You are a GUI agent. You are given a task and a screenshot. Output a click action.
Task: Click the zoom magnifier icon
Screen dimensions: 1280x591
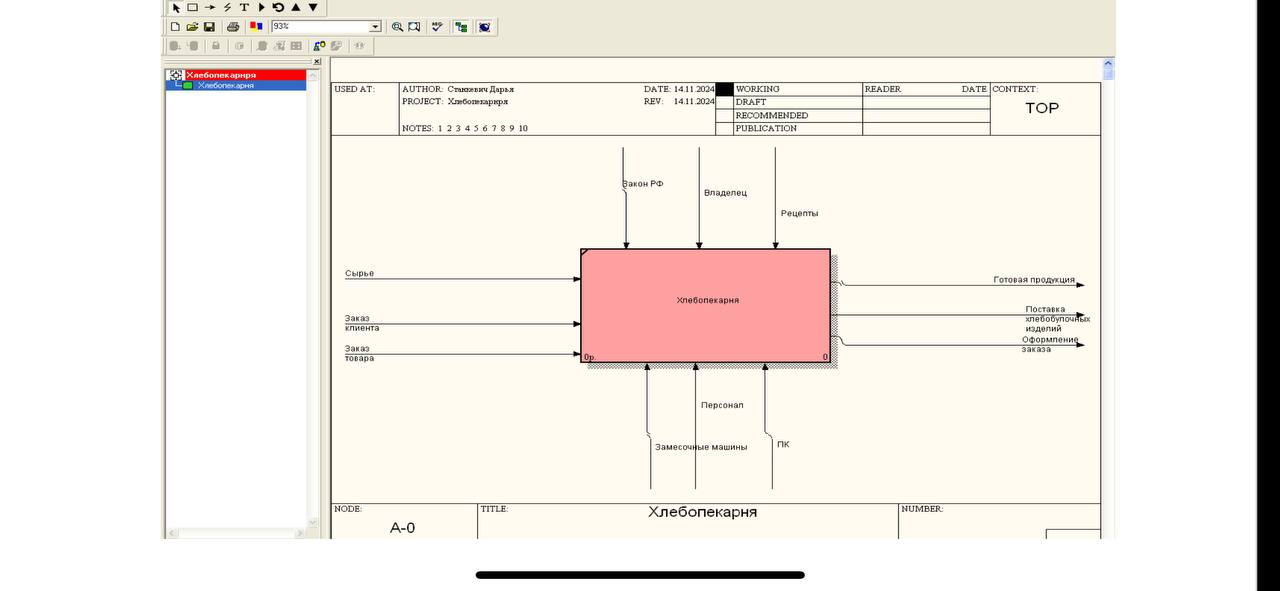pos(397,27)
